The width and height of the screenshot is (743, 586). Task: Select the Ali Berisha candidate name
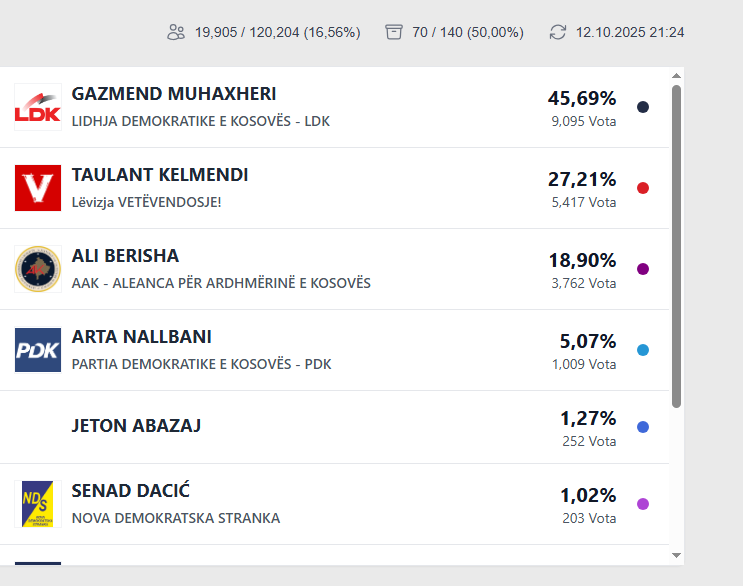point(125,256)
